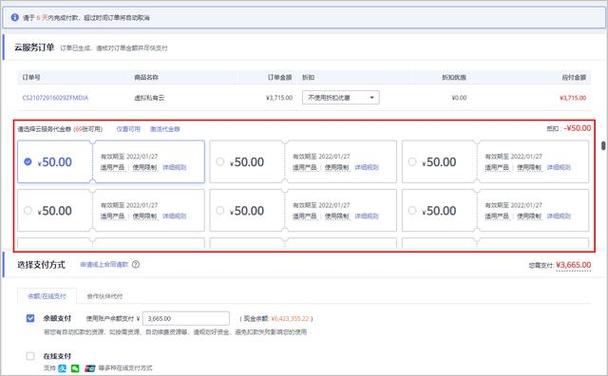Switch to the partner 代付 payment tab
Screen dimensions: 608x376
click(x=105, y=296)
